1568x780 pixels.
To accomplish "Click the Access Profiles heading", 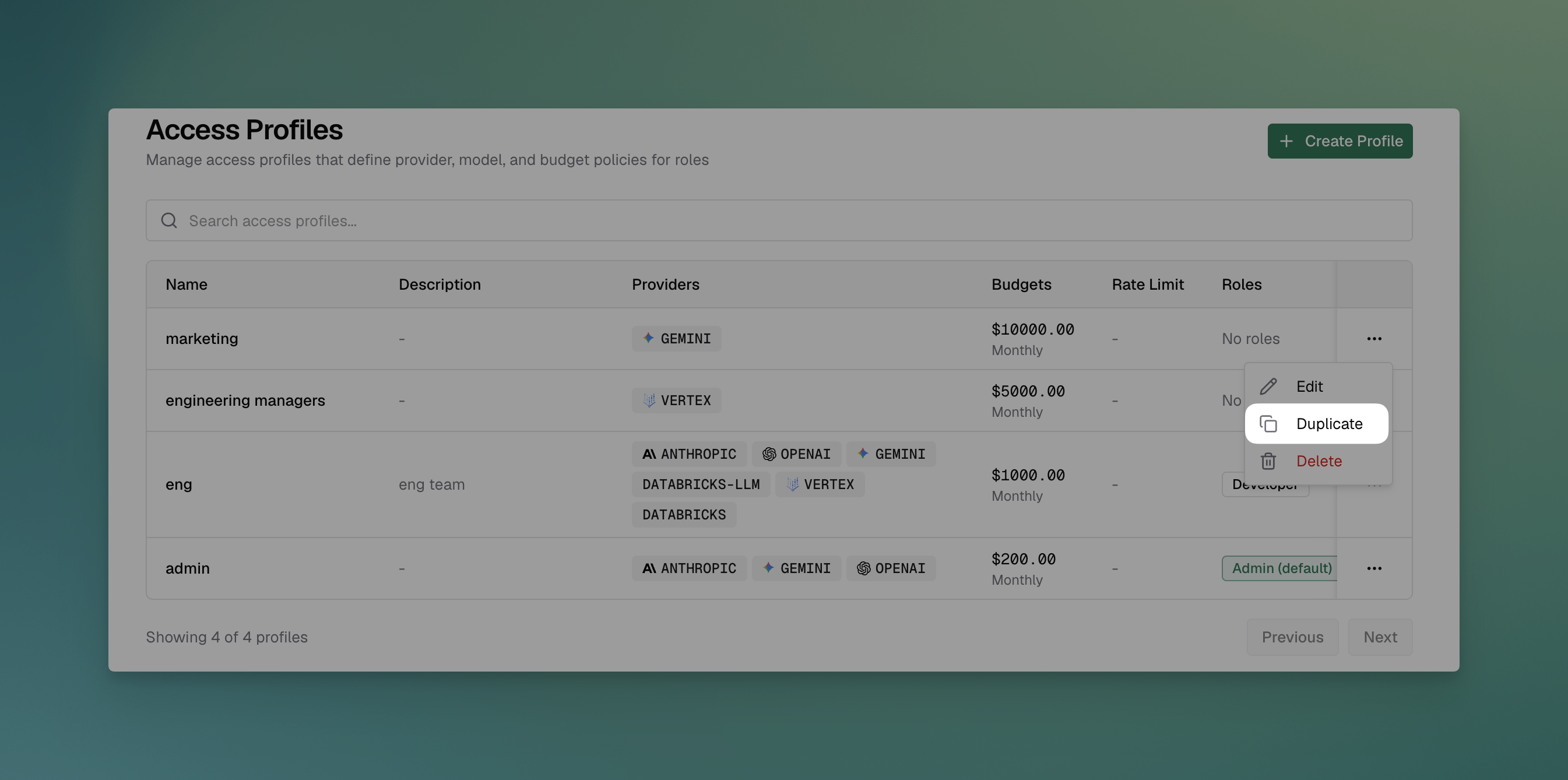I will tap(244, 129).
